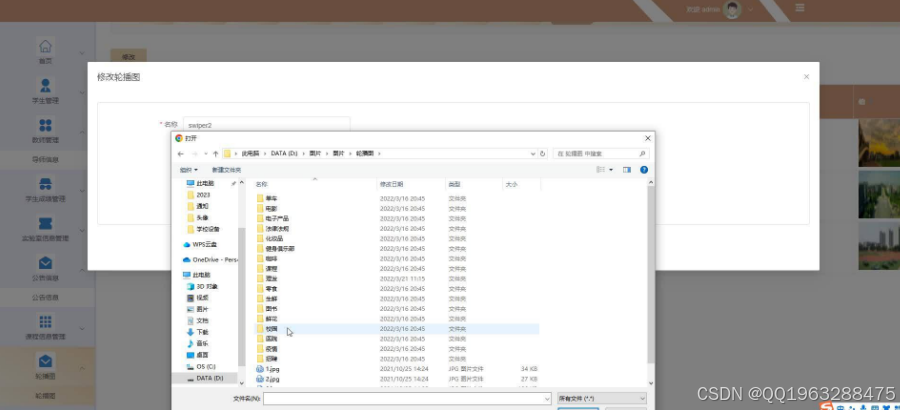Click the 名称 input containing swiper2
The width and height of the screenshot is (900, 410).
point(266,125)
